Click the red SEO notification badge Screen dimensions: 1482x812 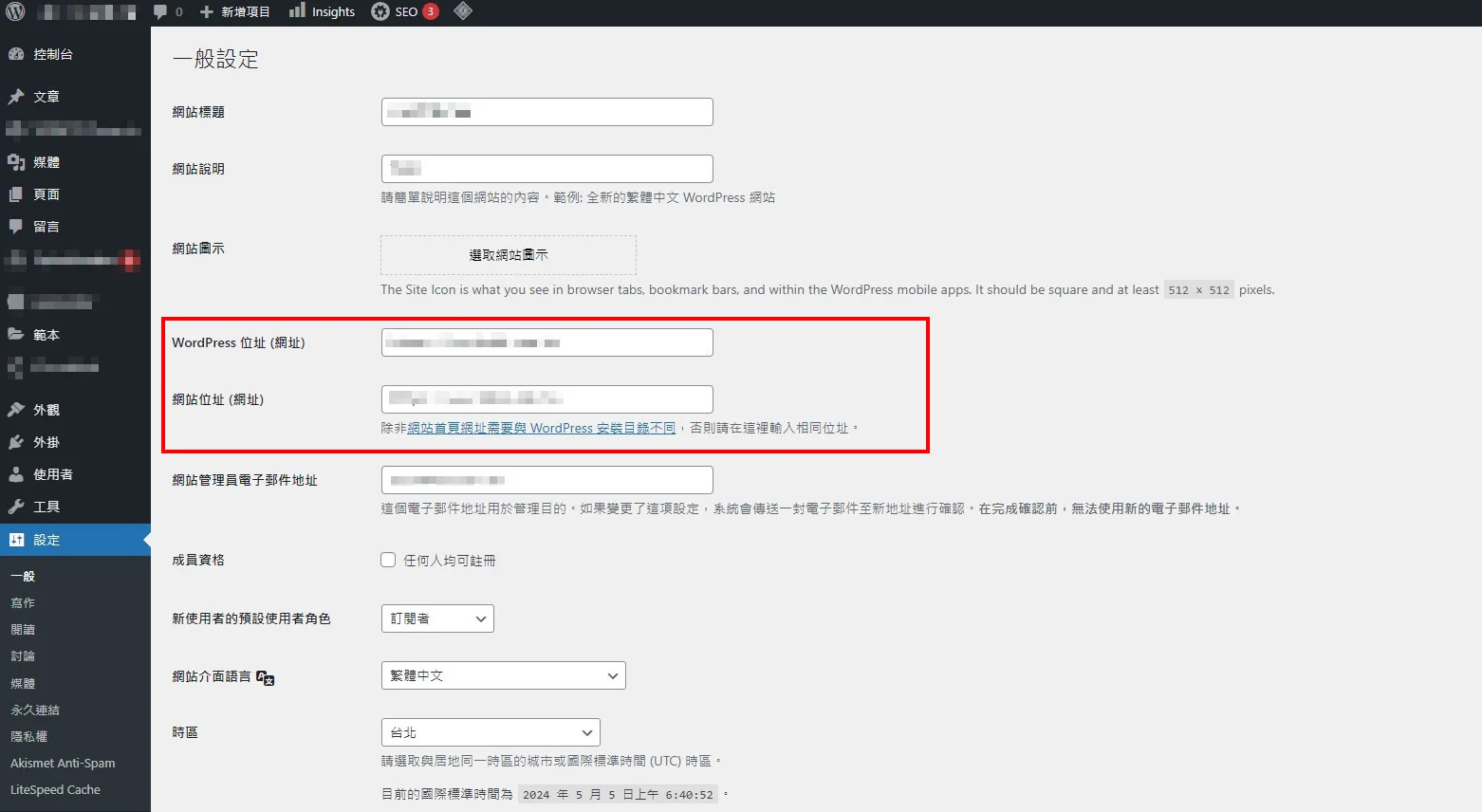[x=431, y=11]
